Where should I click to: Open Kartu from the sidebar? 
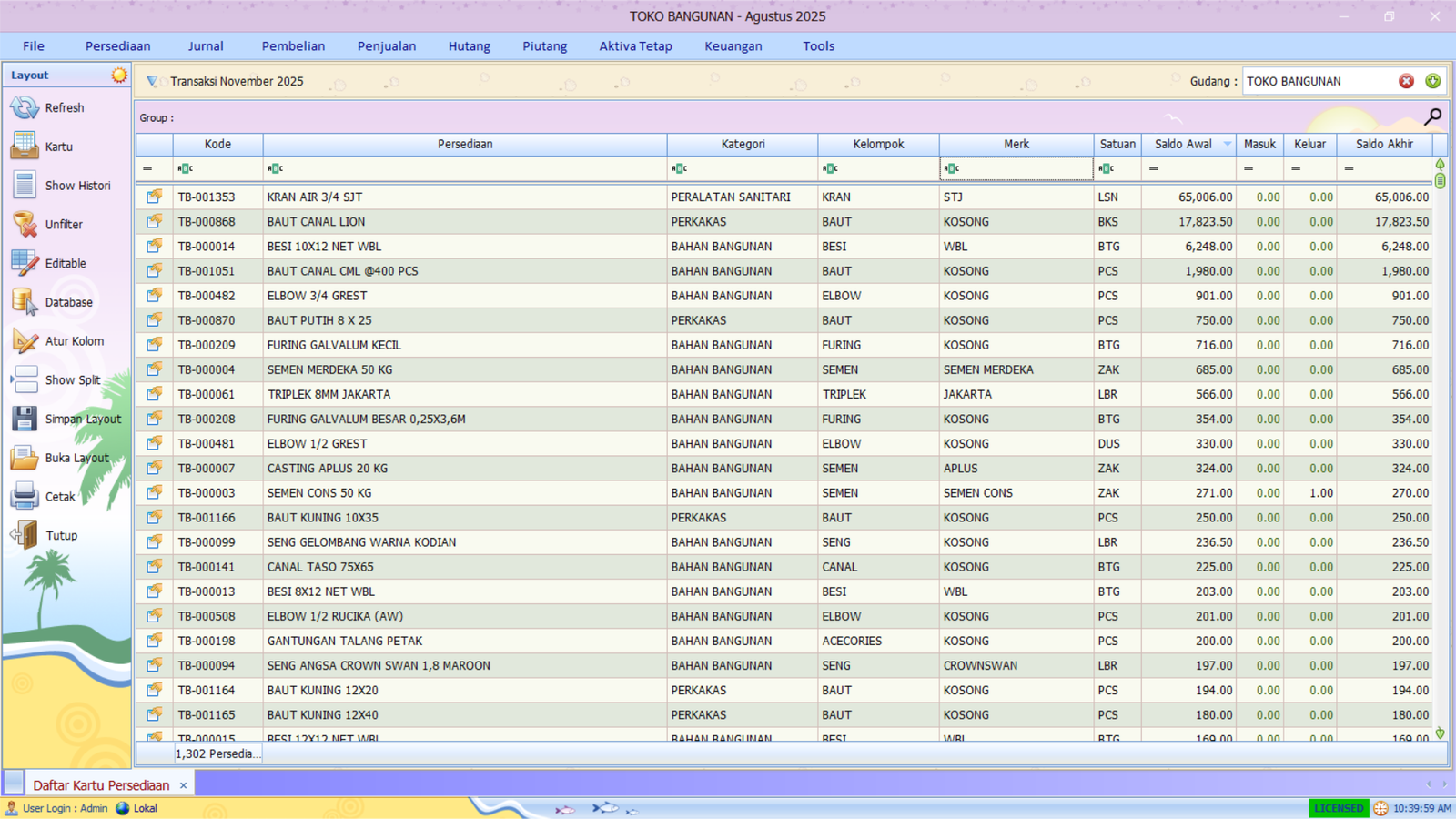(25, 147)
